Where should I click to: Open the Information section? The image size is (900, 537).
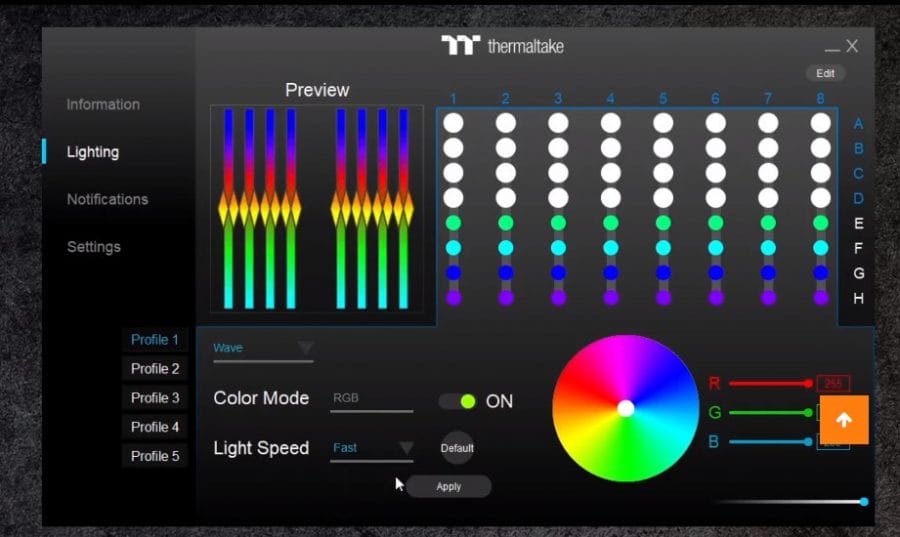click(103, 104)
